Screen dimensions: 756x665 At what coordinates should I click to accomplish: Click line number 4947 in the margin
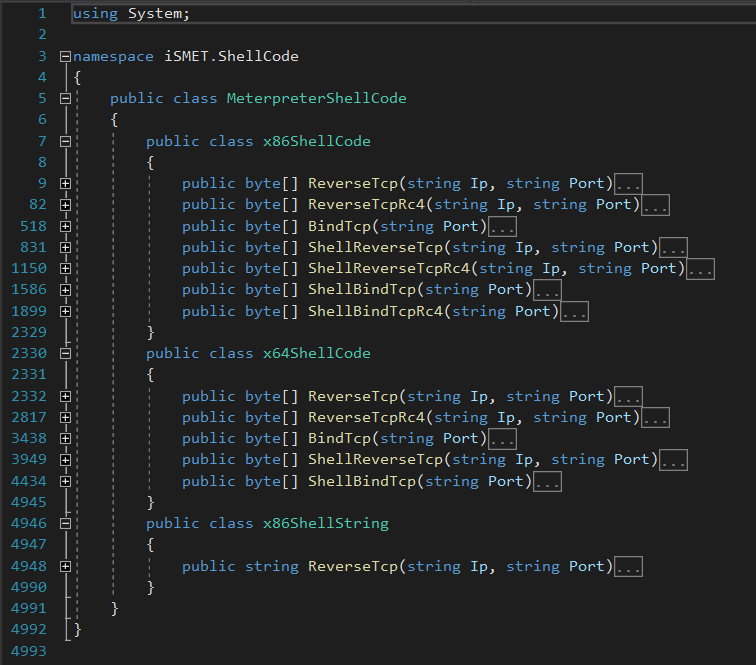pyautogui.click(x=29, y=544)
